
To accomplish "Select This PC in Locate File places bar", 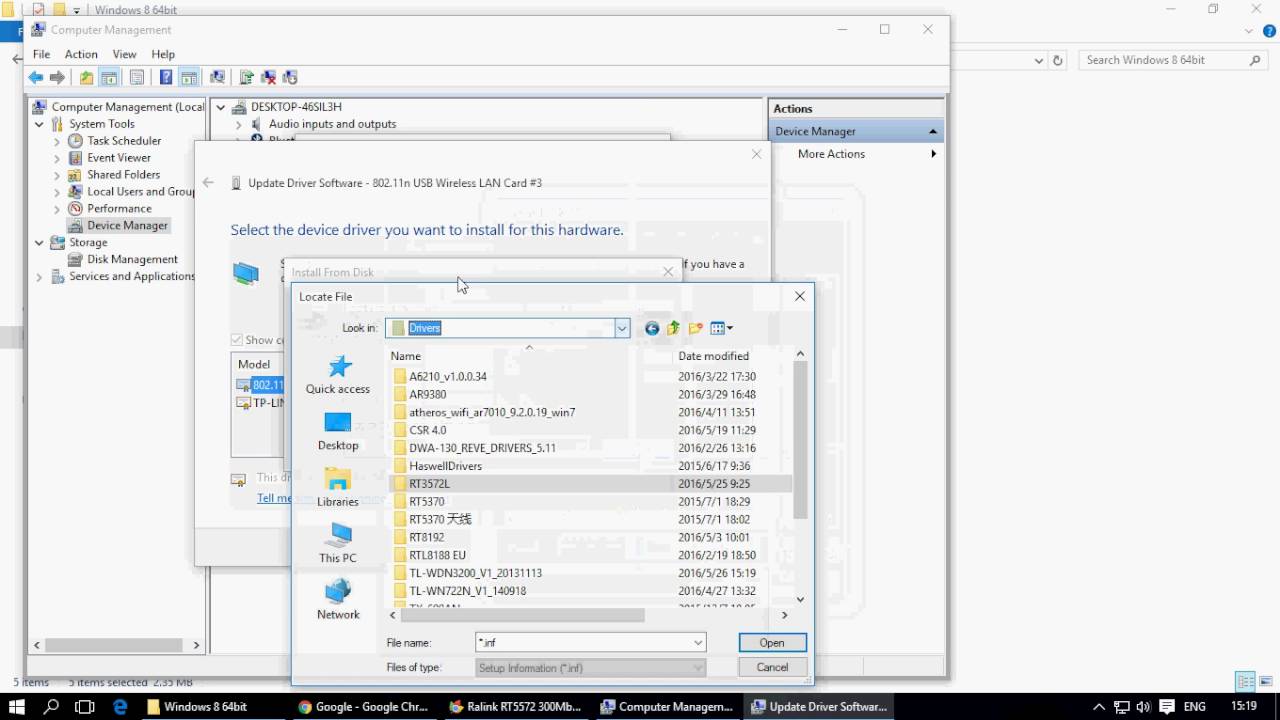I will pyautogui.click(x=338, y=544).
